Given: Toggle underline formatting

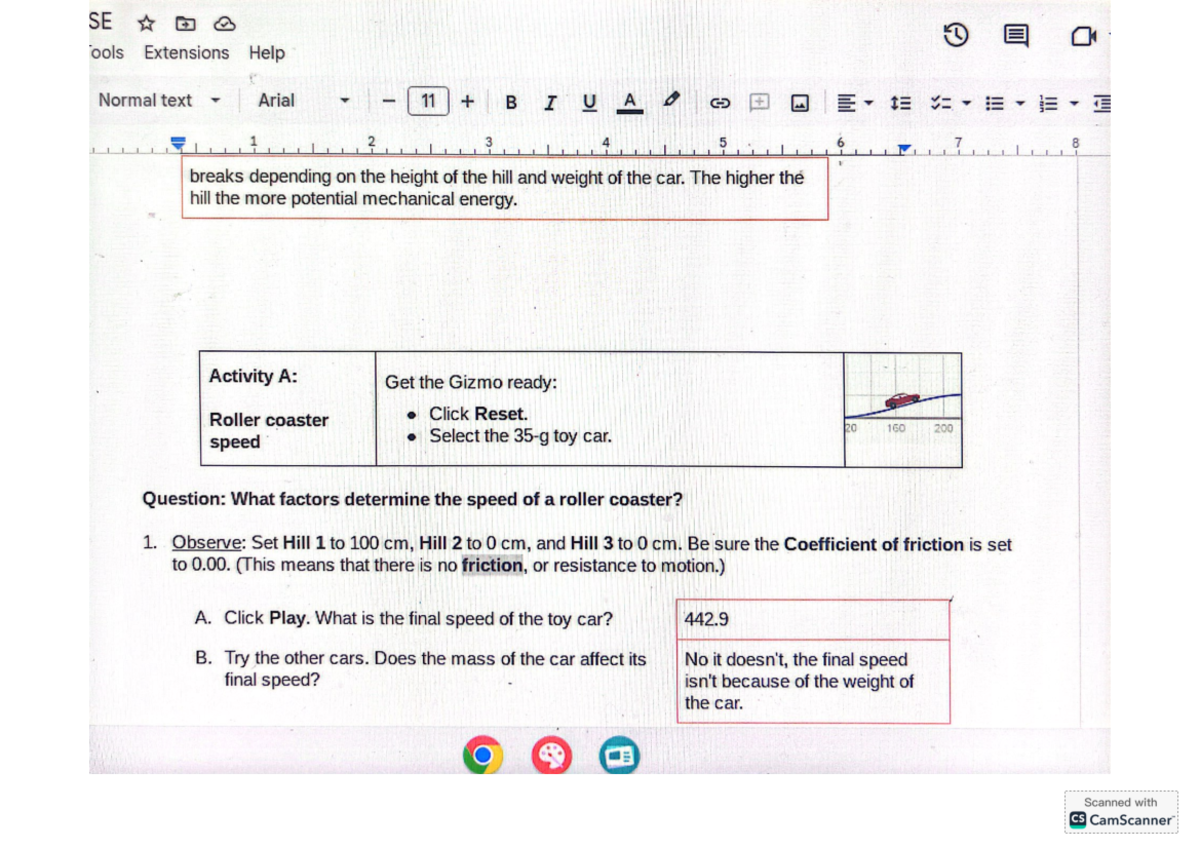Looking at the screenshot, I should 589,101.
